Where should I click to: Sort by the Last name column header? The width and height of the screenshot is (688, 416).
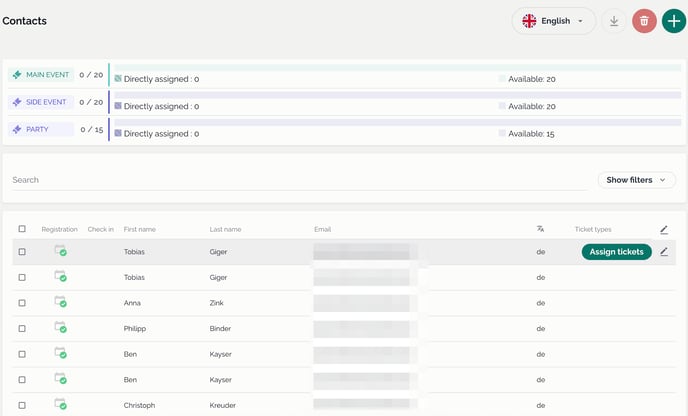225,229
